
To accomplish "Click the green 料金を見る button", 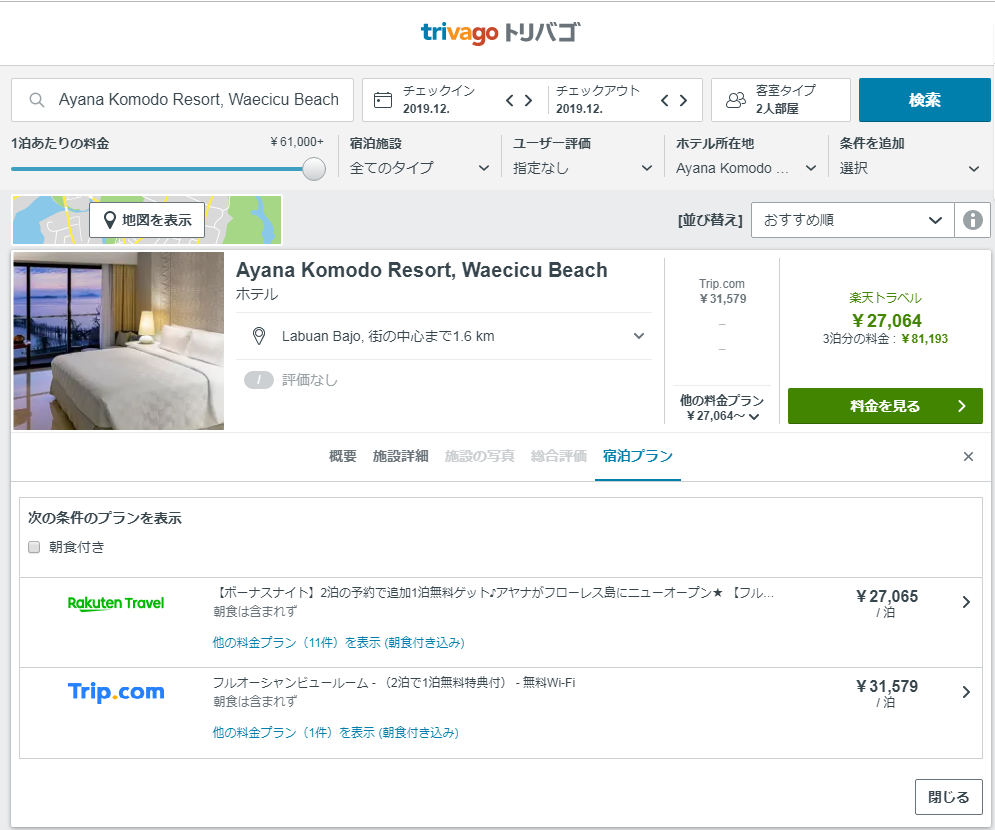I will (x=885, y=406).
